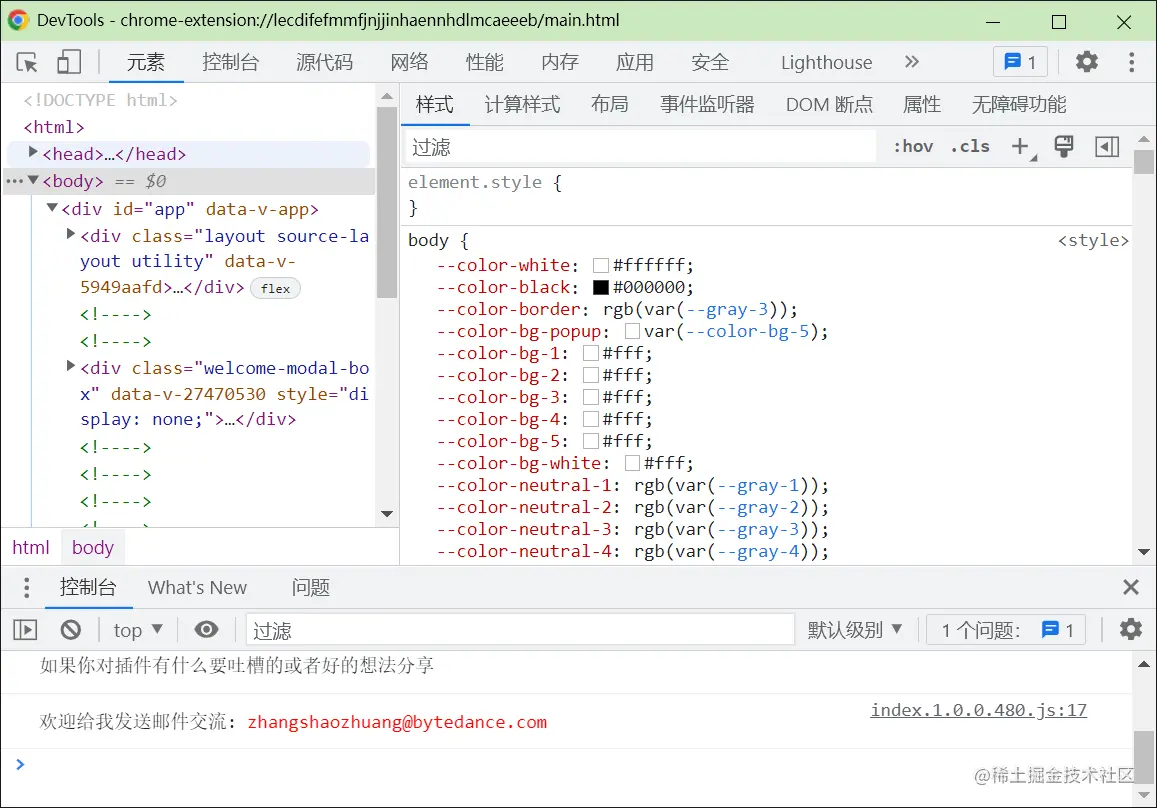This screenshot has height=808, width=1157.
Task: Toggle the rendering emulation paintbrush icon
Action: 1064,146
